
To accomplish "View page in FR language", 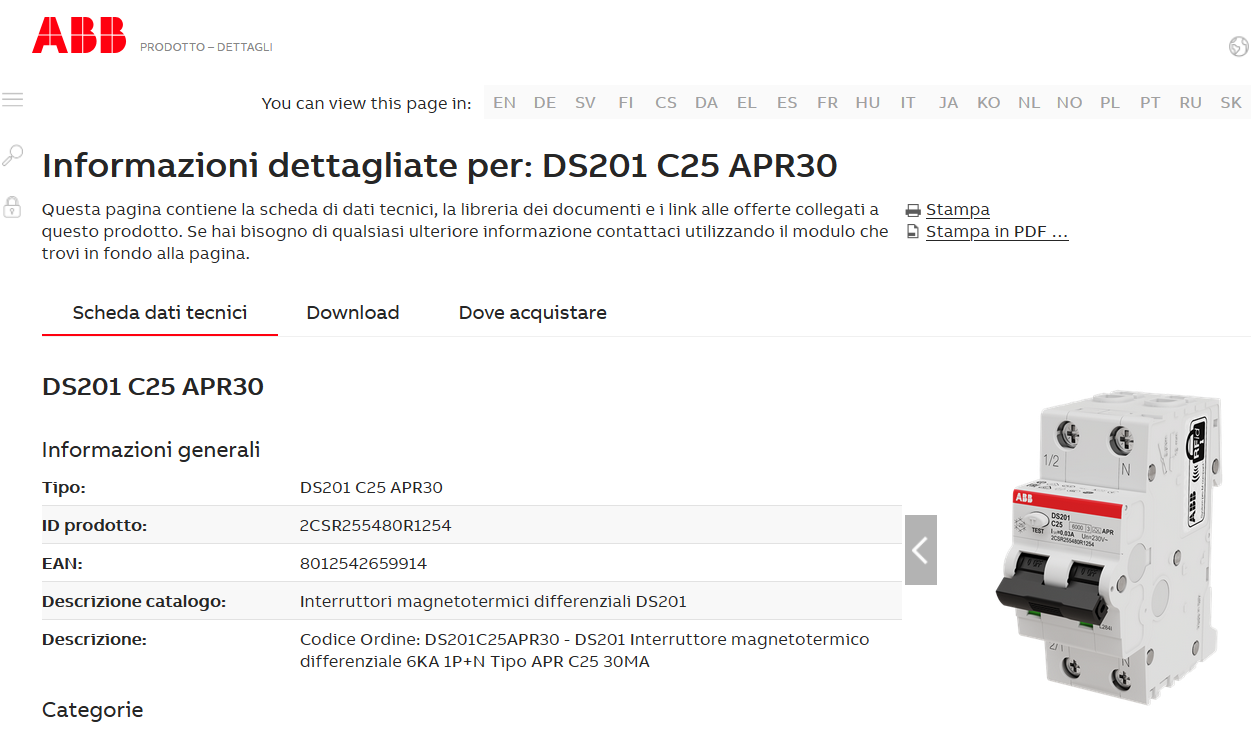I will click(x=827, y=103).
